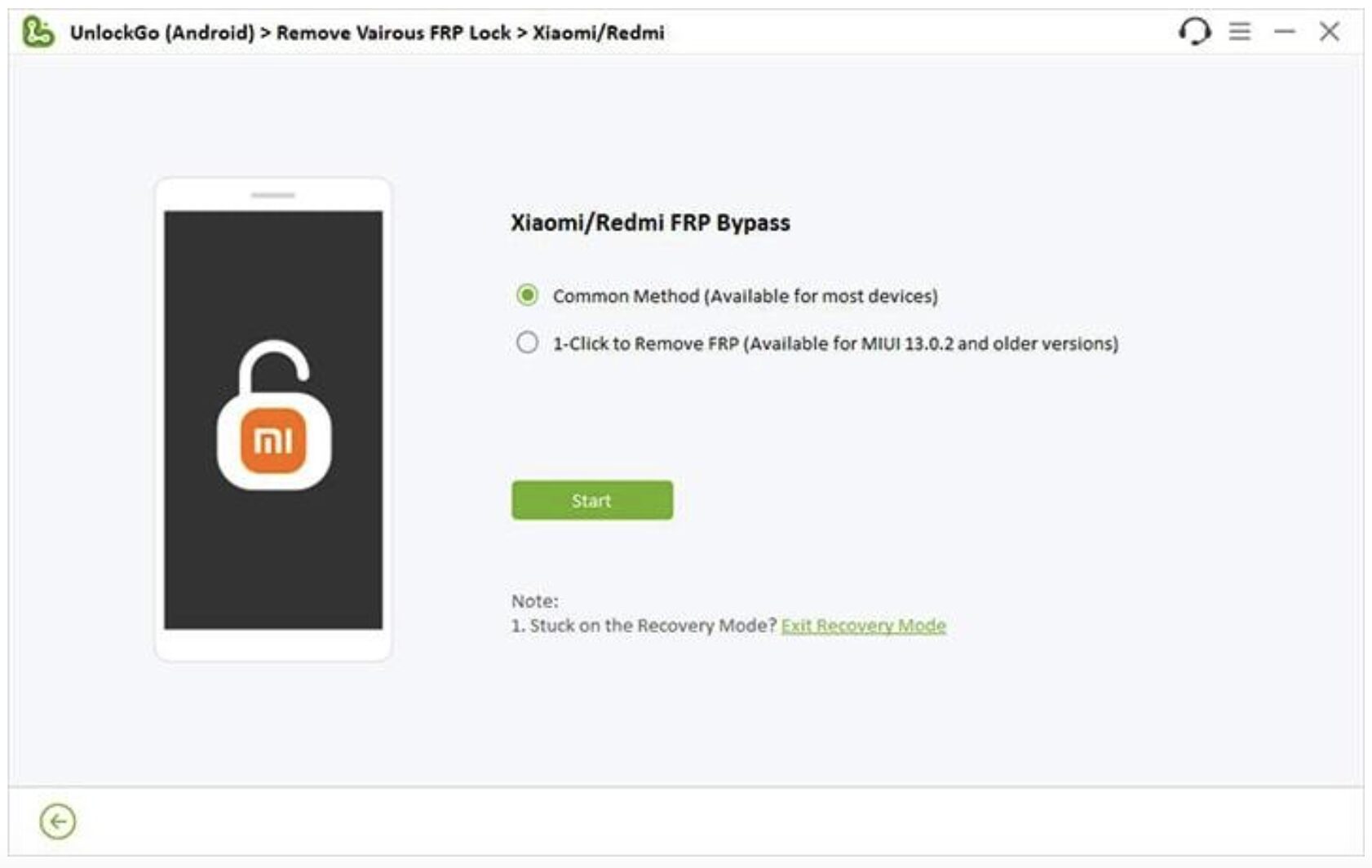Click the Xiaomi/Redmi FRP Bypass heading
The width and height of the screenshot is (1372, 868).
650,223
